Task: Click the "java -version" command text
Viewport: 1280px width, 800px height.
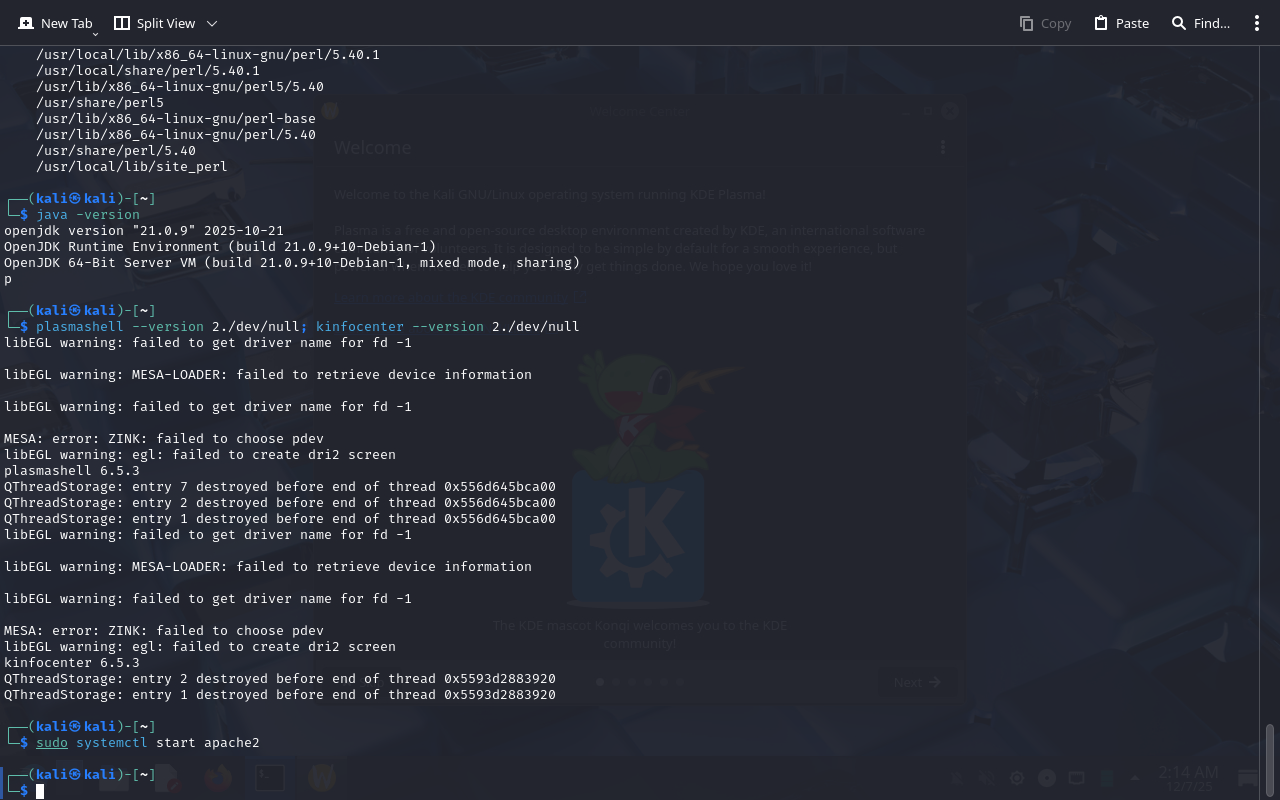Action: click(88, 215)
